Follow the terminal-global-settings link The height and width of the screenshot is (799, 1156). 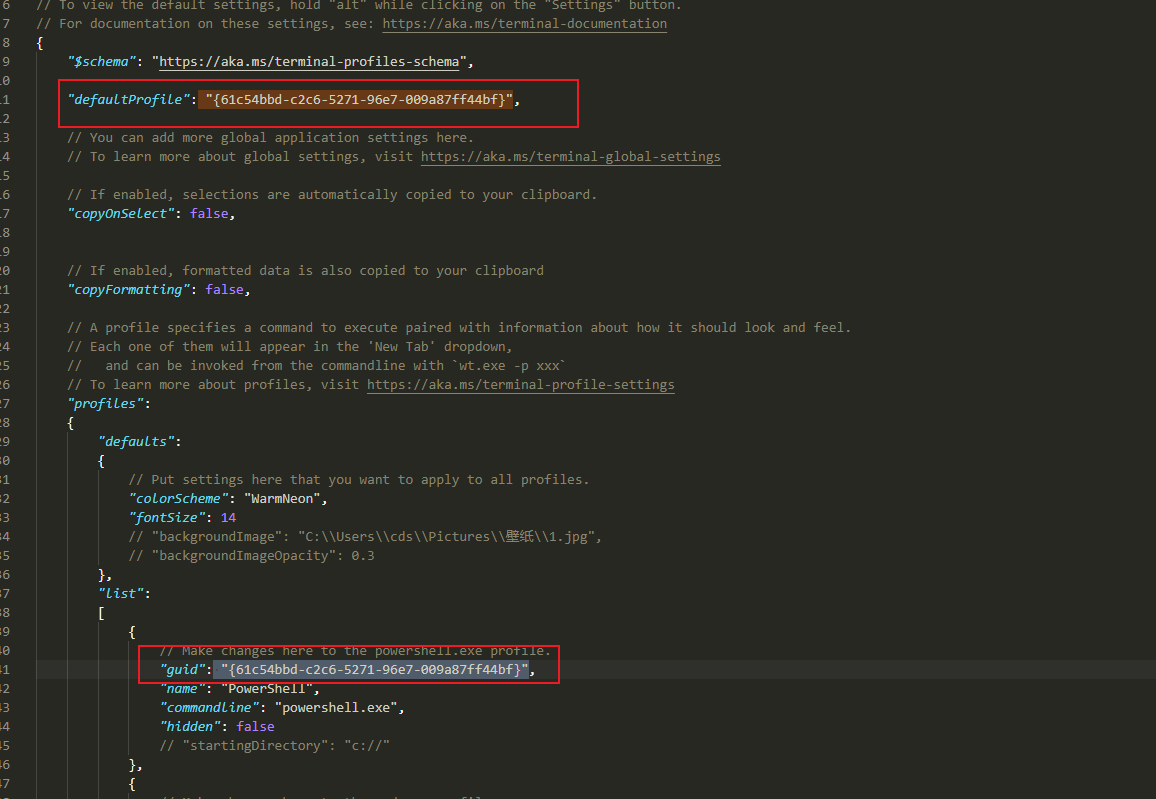tap(571, 157)
